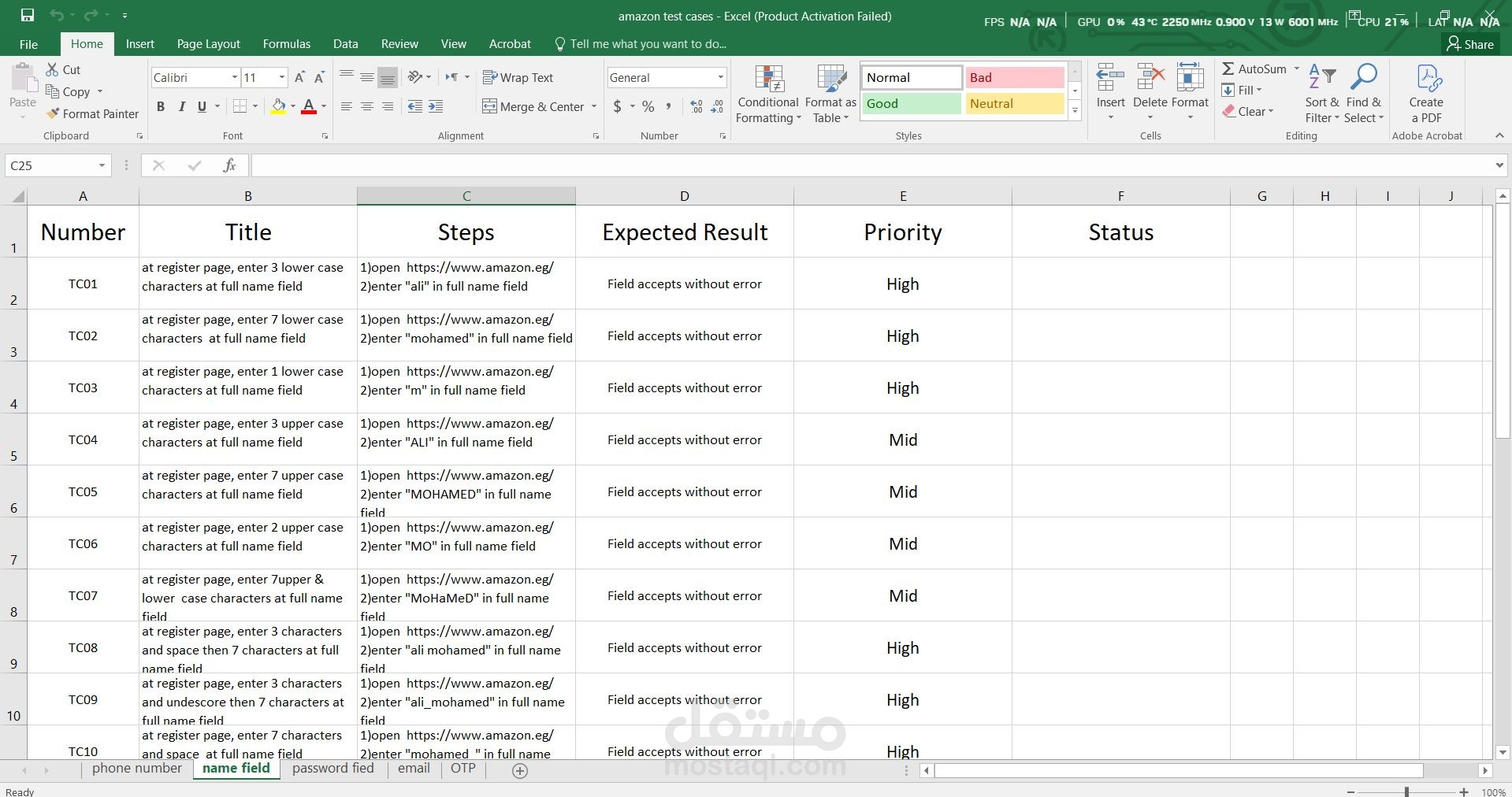1512x797 pixels.
Task: Open the General number format dropdown
Action: coord(720,77)
